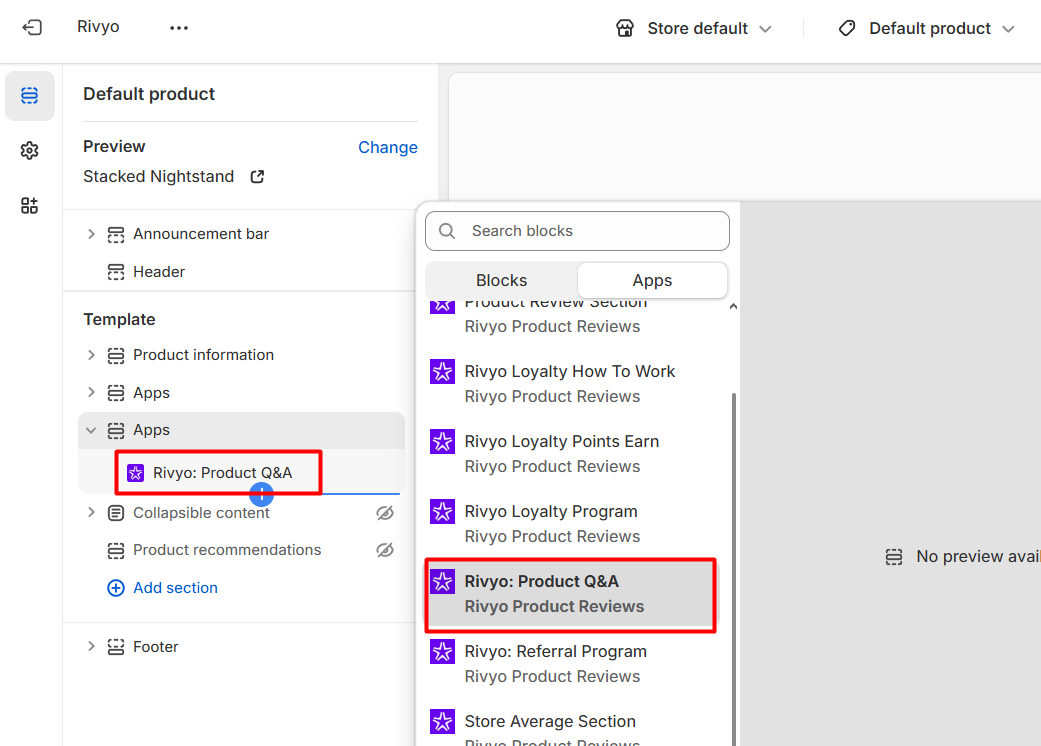
Task: Click the Collapsible content section icon
Action: pos(116,513)
